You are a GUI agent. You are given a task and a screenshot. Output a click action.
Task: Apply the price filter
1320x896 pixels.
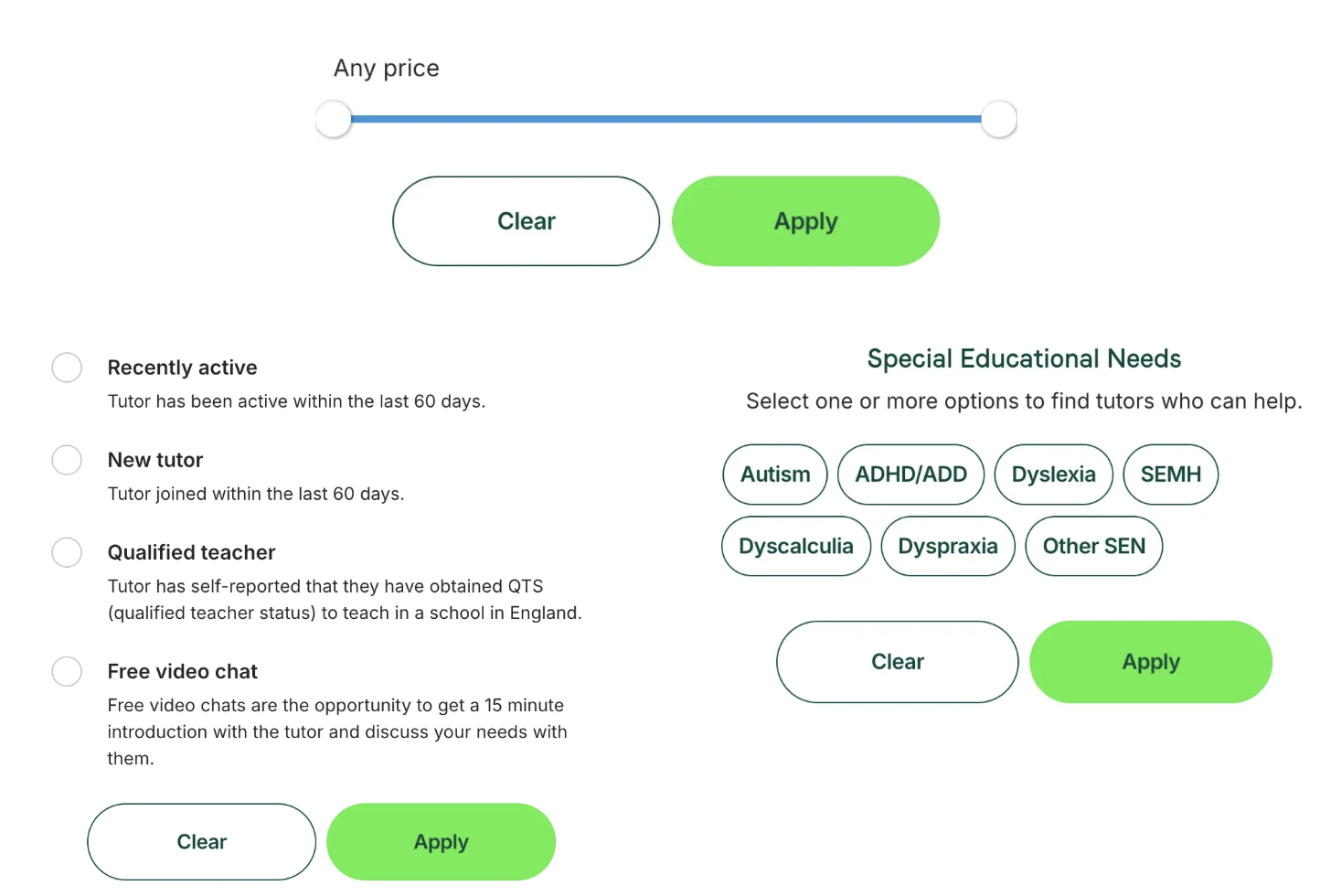[806, 221]
